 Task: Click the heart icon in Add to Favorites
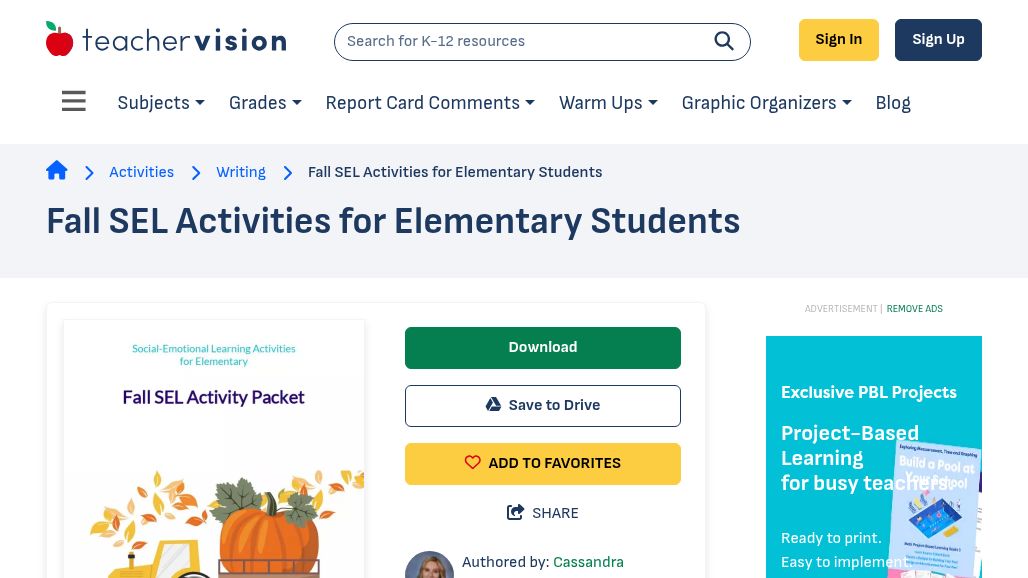[473, 463]
